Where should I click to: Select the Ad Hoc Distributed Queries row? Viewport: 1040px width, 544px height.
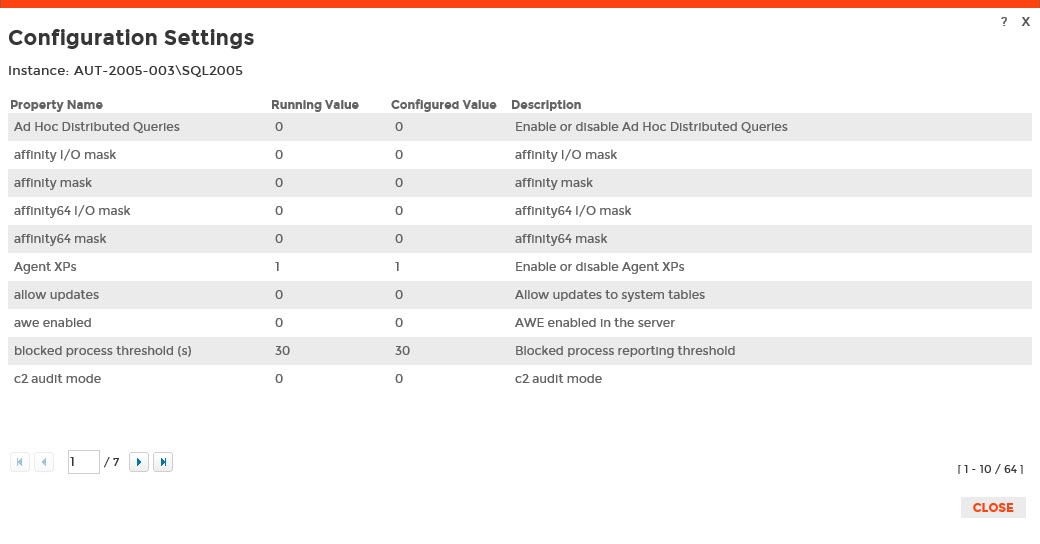97,127
